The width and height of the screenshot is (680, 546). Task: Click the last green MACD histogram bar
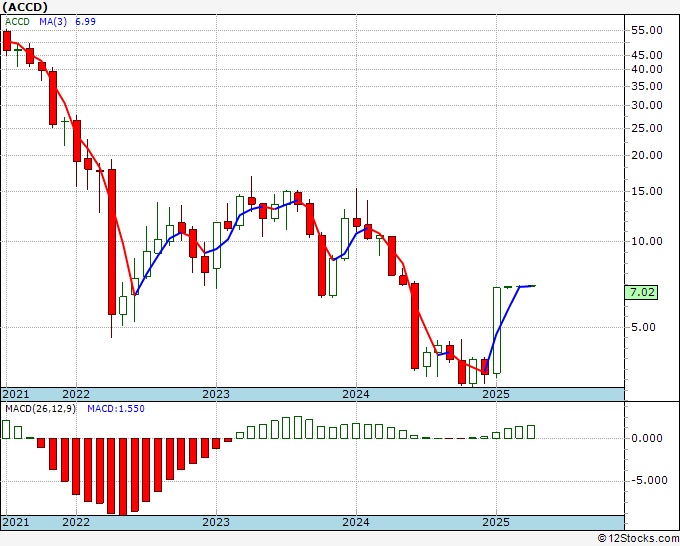531,432
